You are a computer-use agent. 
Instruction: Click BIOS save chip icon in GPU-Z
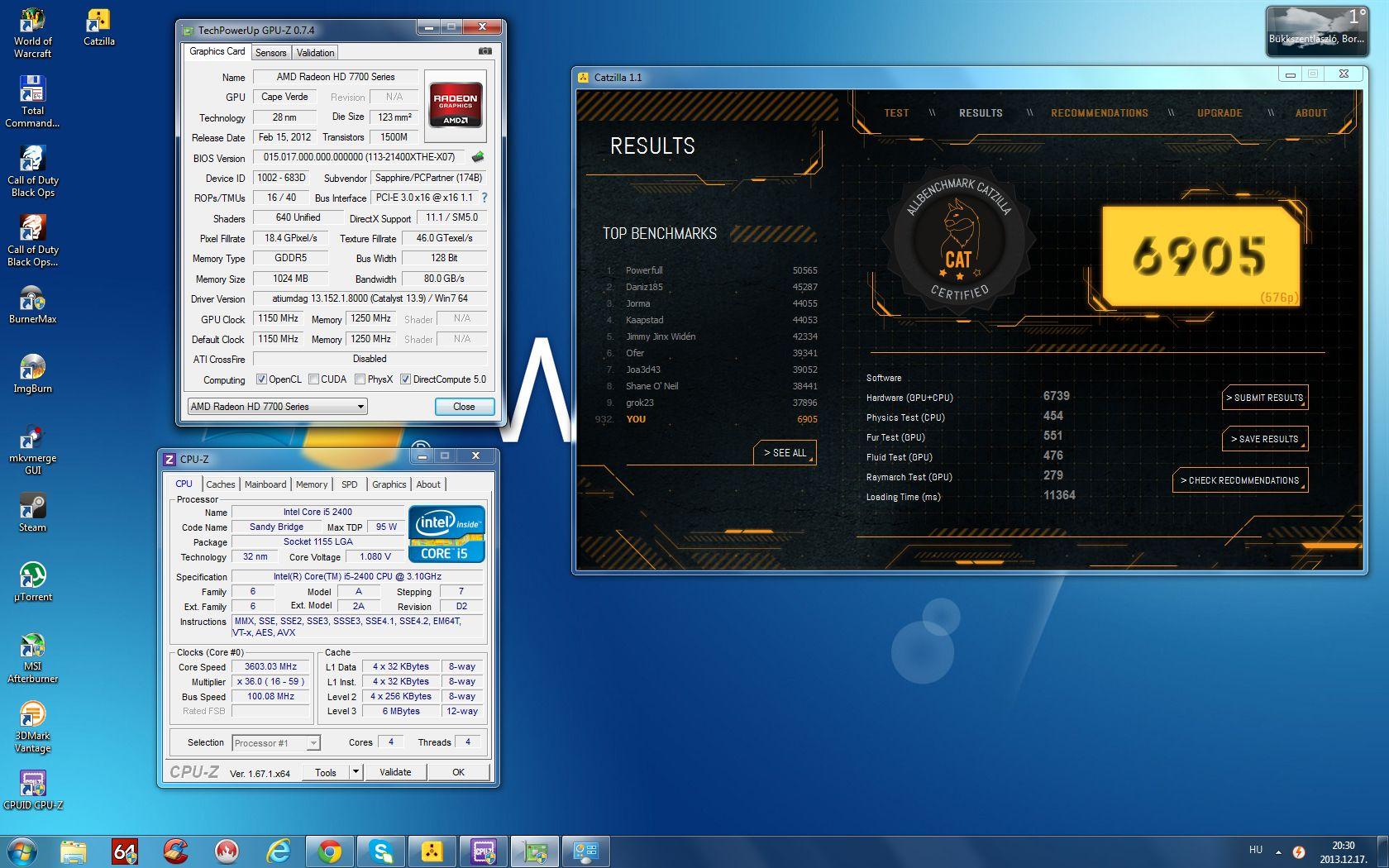(478, 157)
